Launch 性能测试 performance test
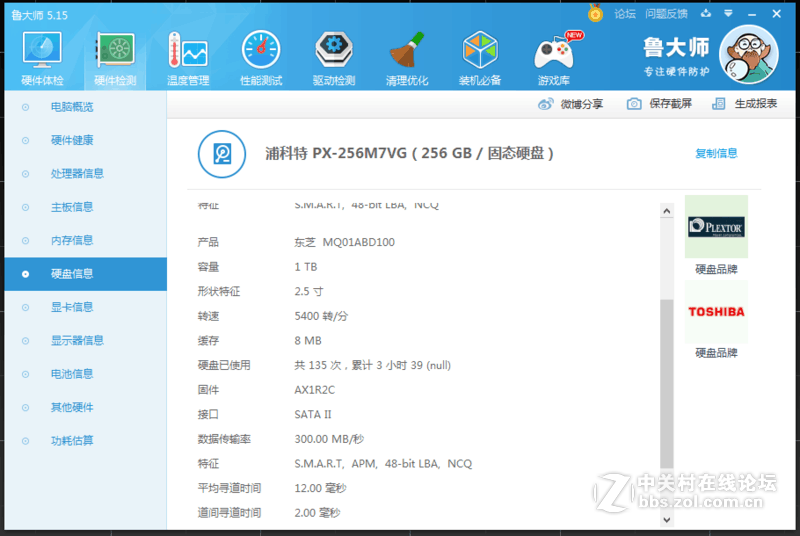 (x=261, y=59)
